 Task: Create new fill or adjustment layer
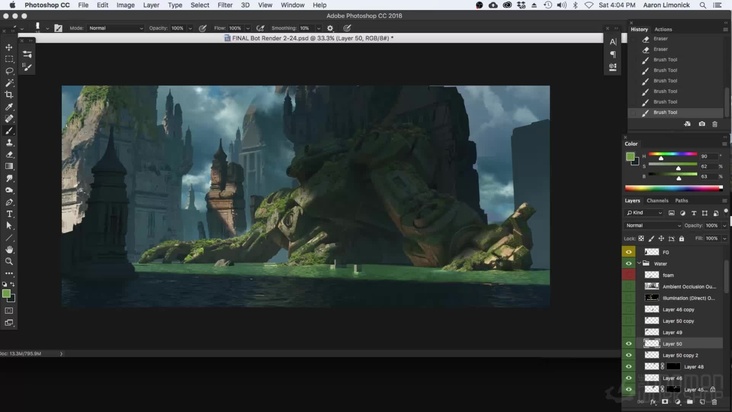677,401
